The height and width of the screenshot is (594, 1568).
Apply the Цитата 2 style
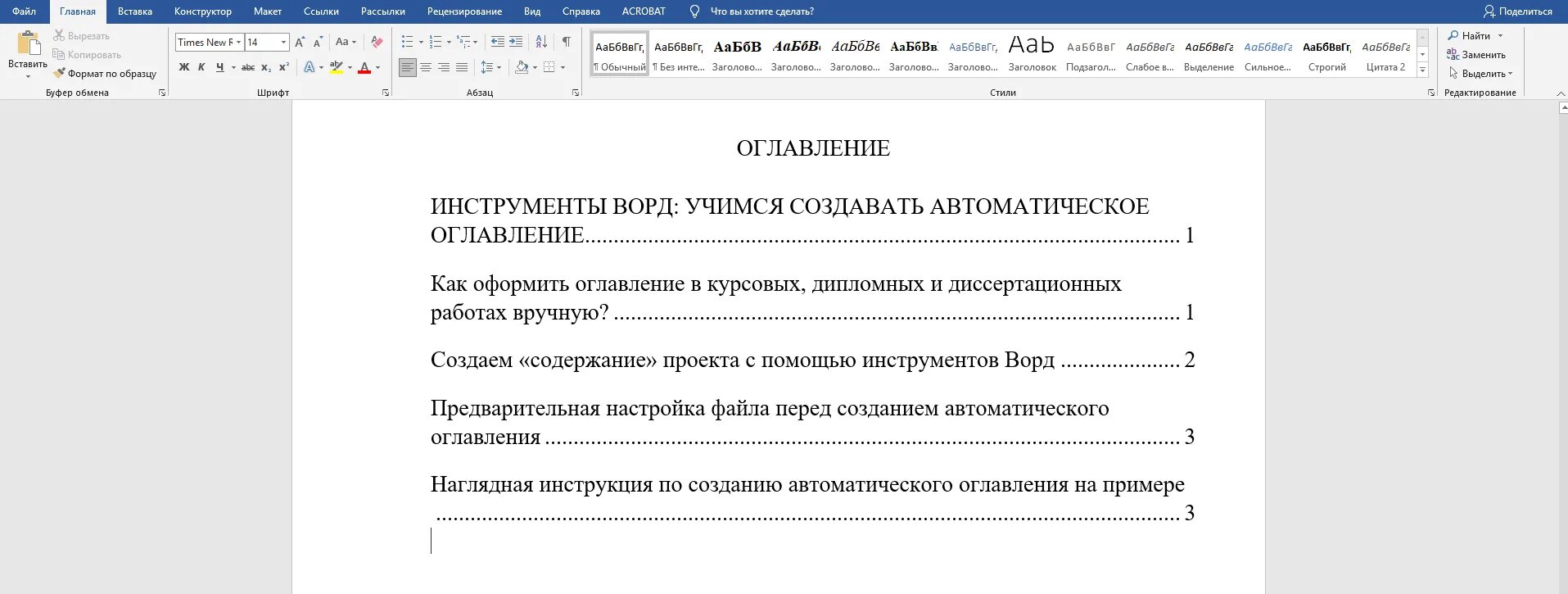1385,54
